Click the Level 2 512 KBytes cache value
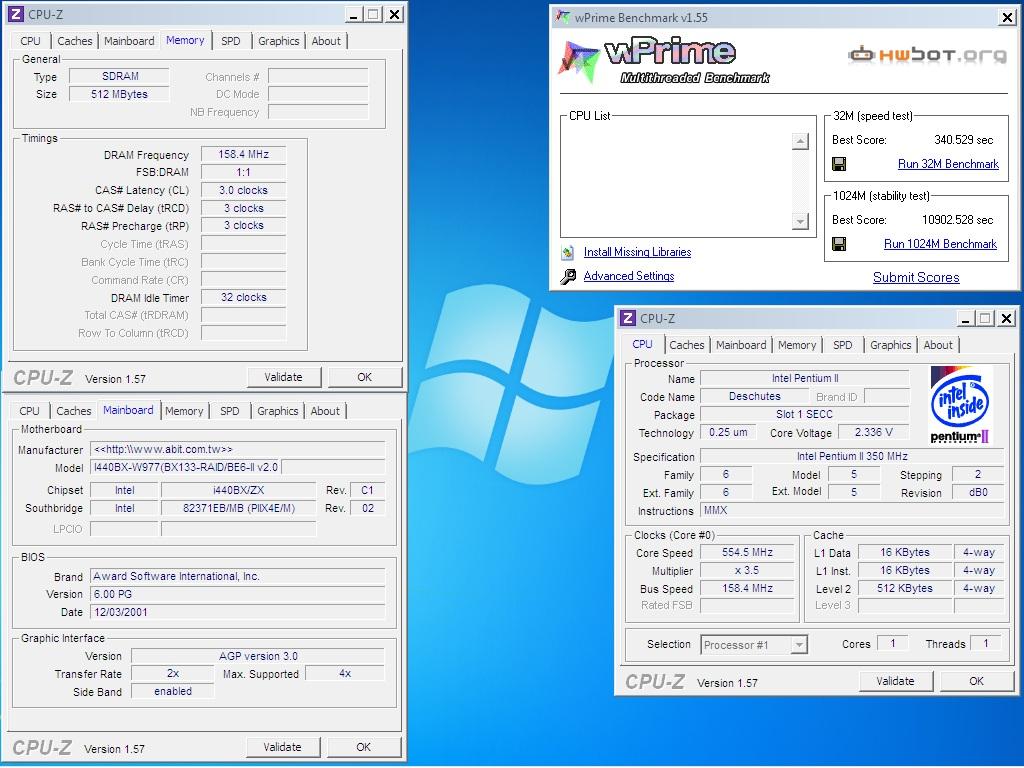 (905, 588)
